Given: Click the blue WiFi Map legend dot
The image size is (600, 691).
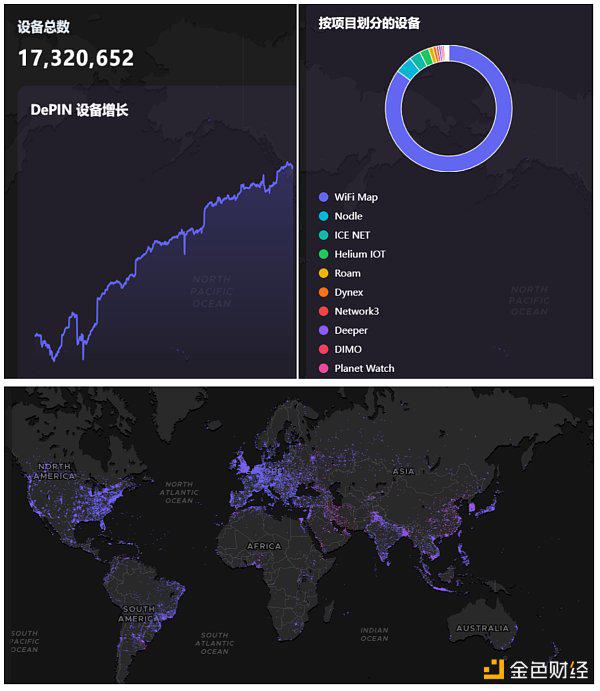Looking at the screenshot, I should coord(323,197).
